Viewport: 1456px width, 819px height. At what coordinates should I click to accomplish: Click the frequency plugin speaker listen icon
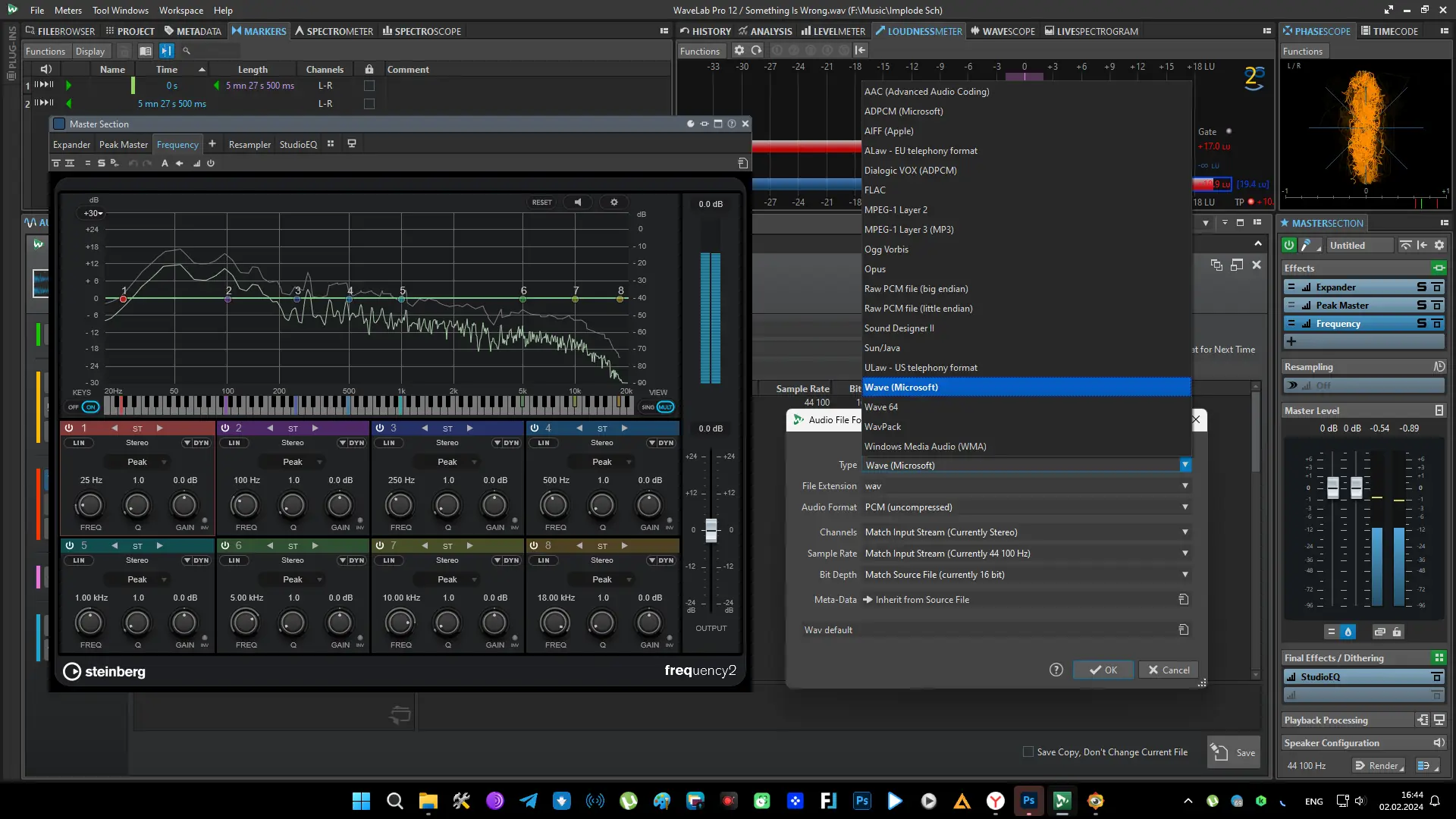578,202
